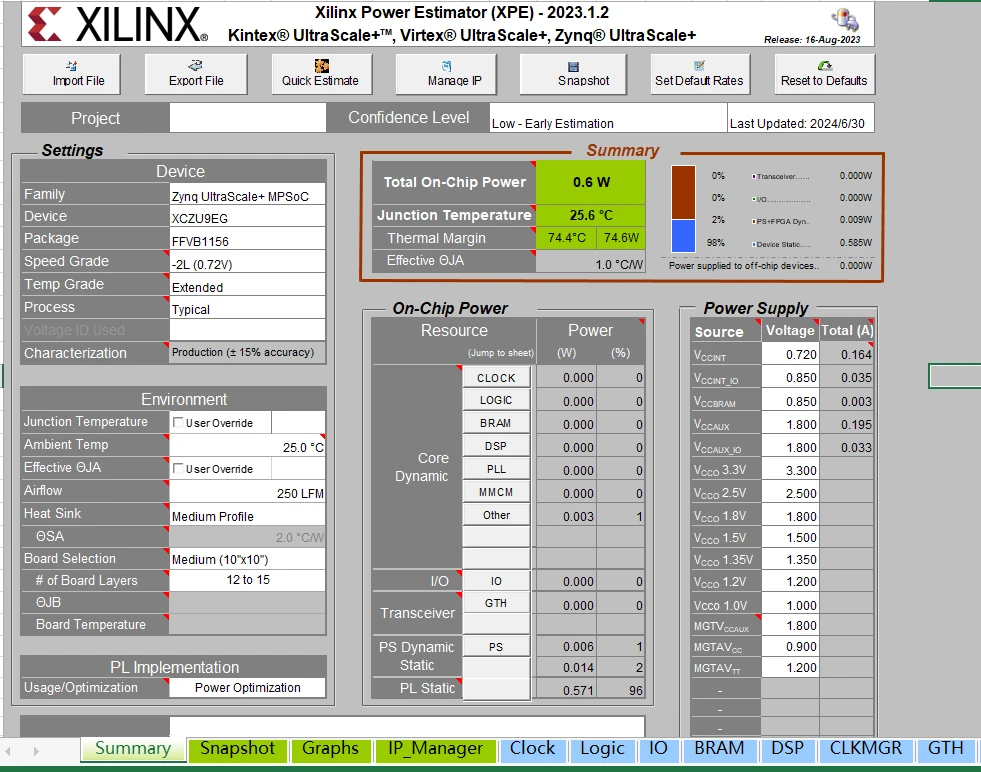
Task: Take a Snapshot using the toolbar button
Action: [x=573, y=74]
